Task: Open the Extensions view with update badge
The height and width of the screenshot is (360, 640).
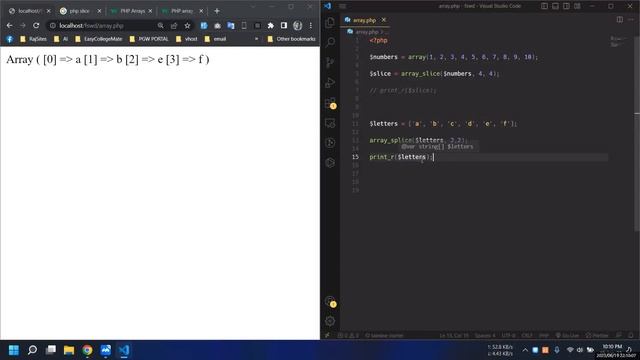Action: pyautogui.click(x=330, y=103)
